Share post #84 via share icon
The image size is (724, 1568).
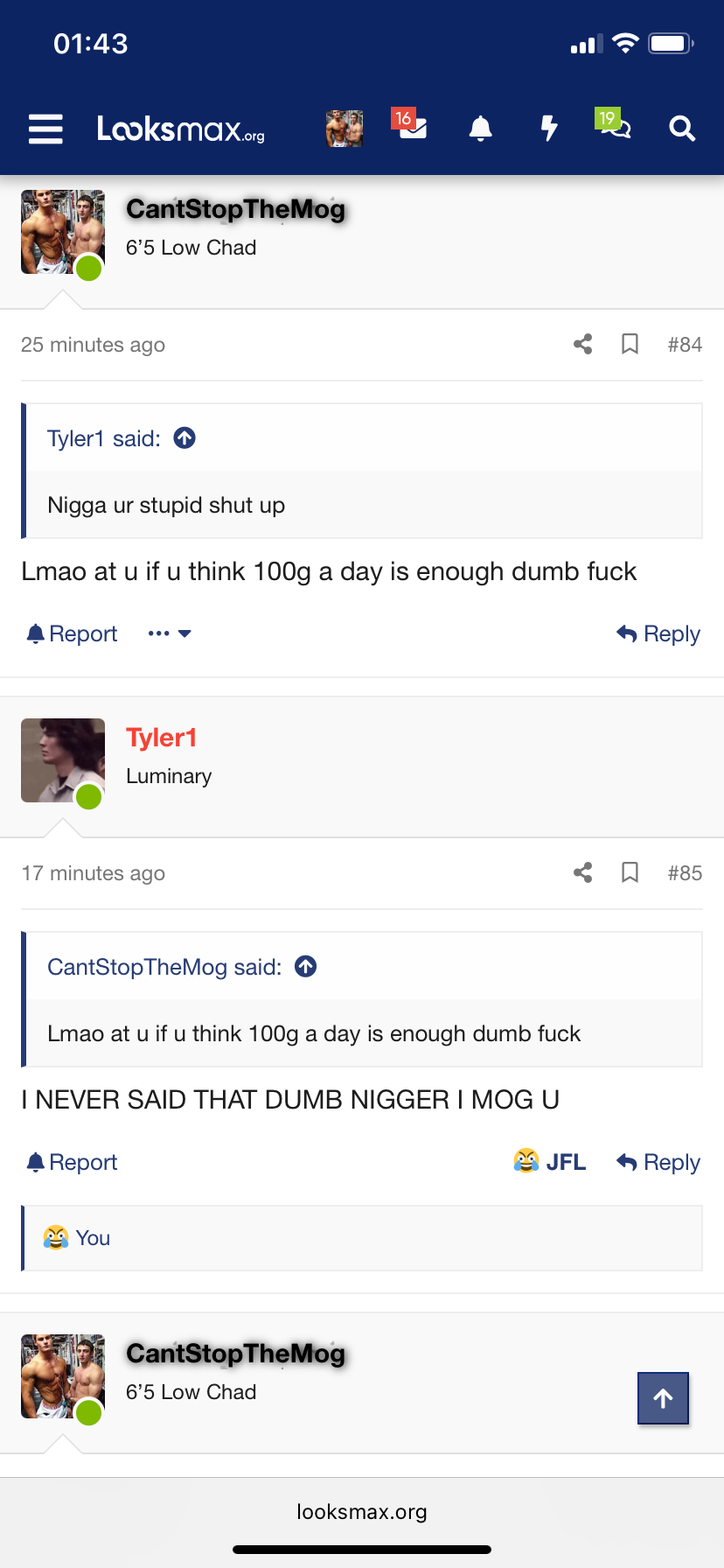tap(583, 344)
